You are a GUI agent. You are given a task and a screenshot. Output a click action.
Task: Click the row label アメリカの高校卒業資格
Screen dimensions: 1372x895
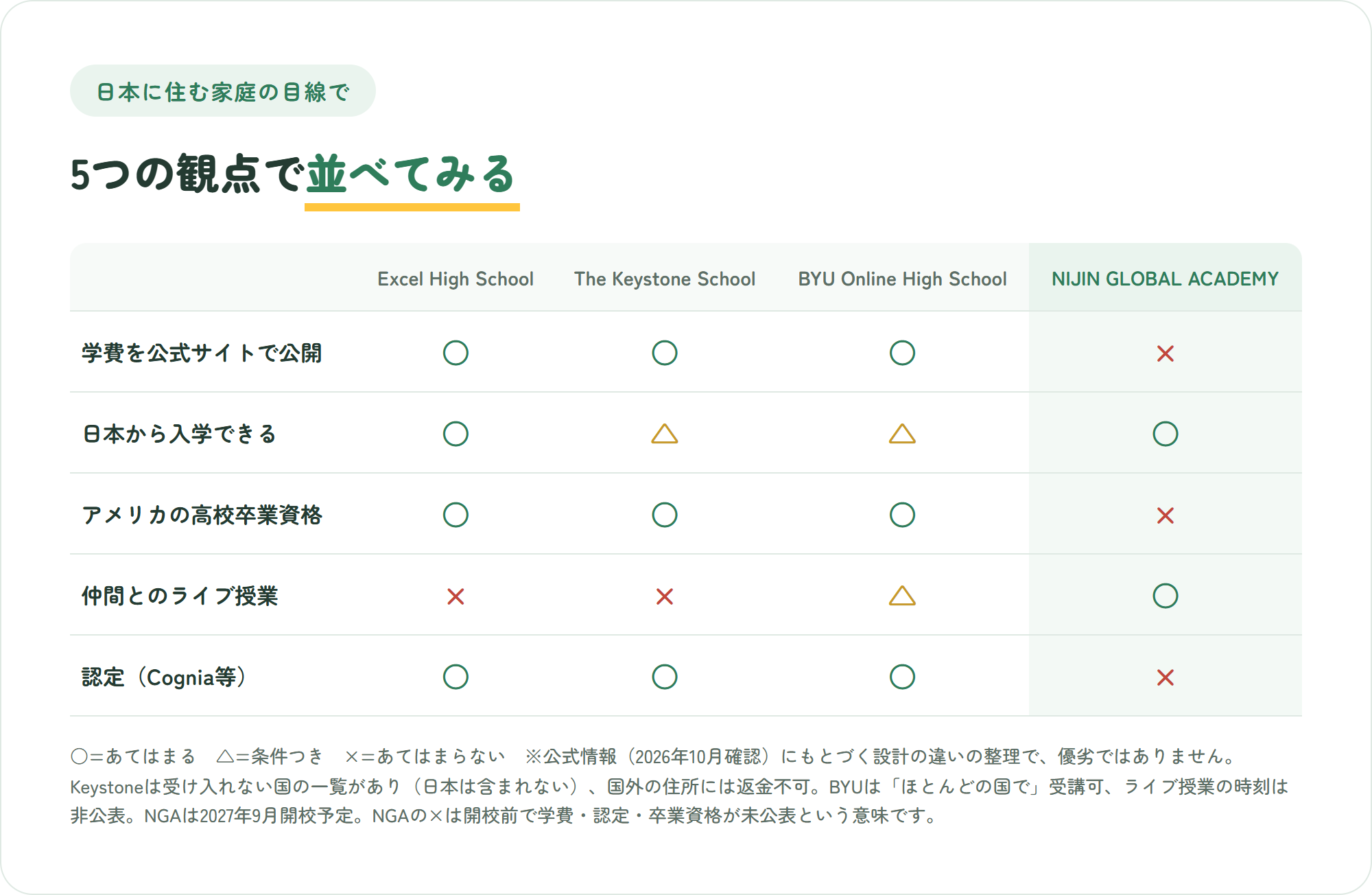202,515
